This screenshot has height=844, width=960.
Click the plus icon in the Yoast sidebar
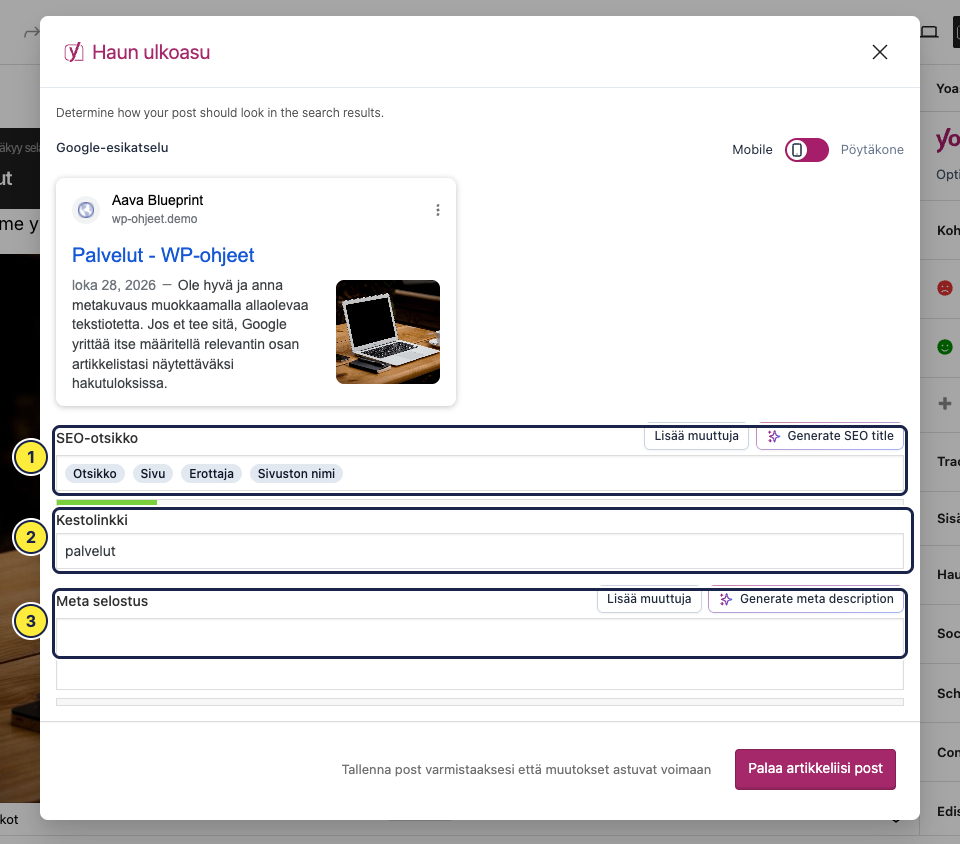(945, 403)
